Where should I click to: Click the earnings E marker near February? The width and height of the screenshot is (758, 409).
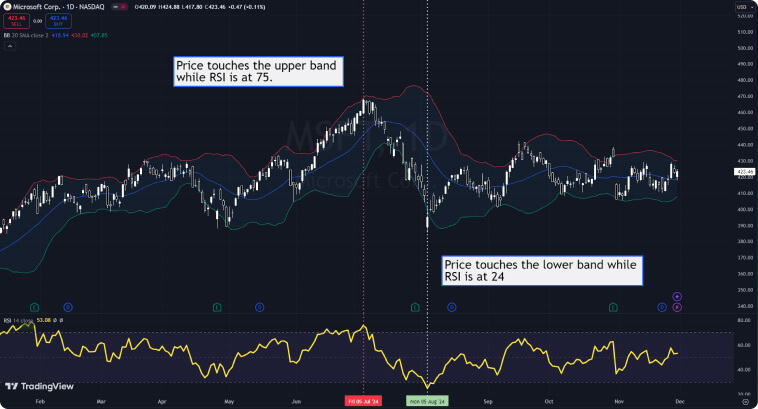(34, 307)
